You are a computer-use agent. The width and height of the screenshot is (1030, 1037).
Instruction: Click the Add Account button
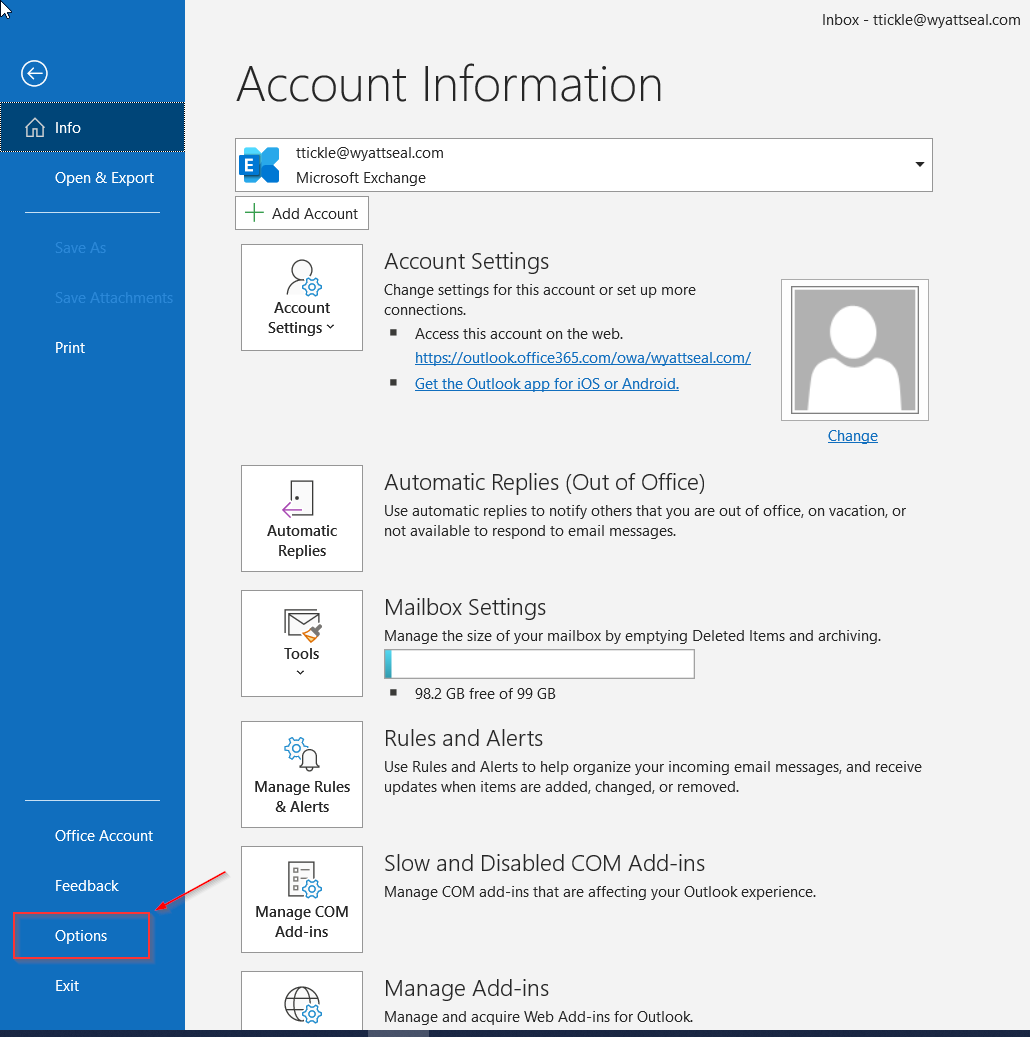pos(302,213)
